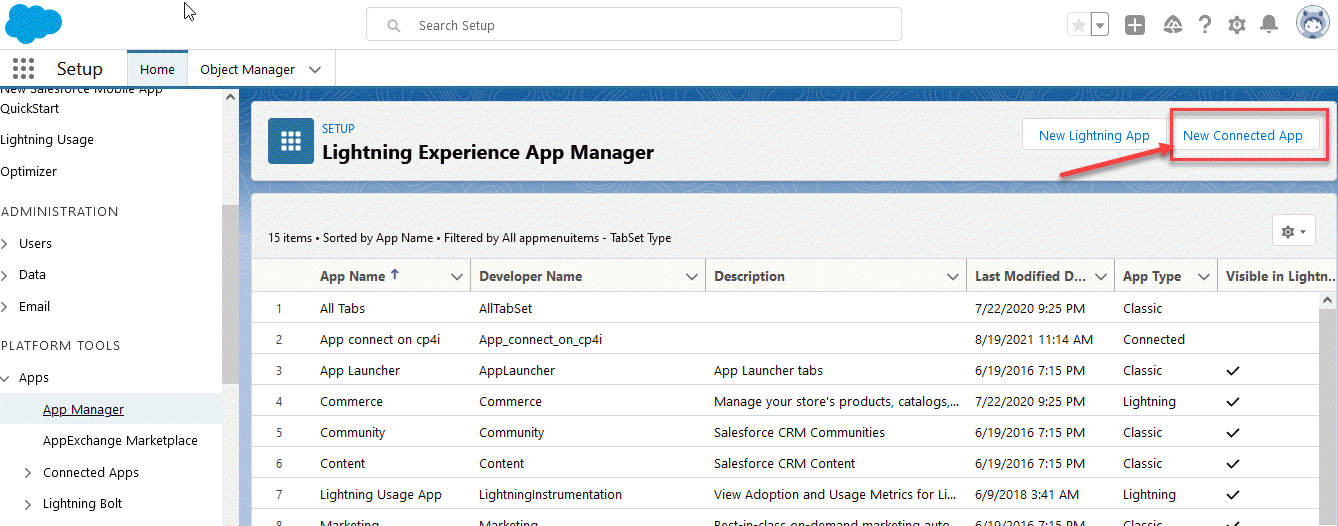The height and width of the screenshot is (526, 1338).
Task: Open the App Name column dropdown menu
Action: (457, 277)
